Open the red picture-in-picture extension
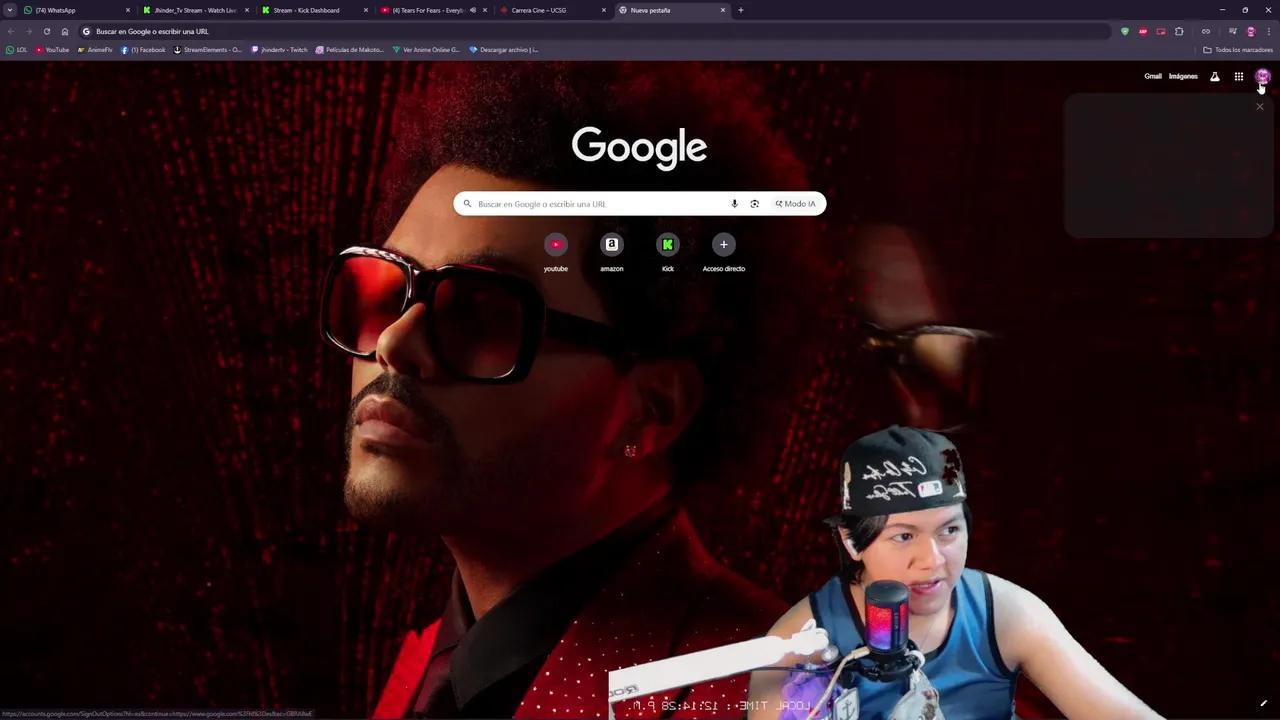Viewport: 1280px width, 720px height. tap(1161, 31)
